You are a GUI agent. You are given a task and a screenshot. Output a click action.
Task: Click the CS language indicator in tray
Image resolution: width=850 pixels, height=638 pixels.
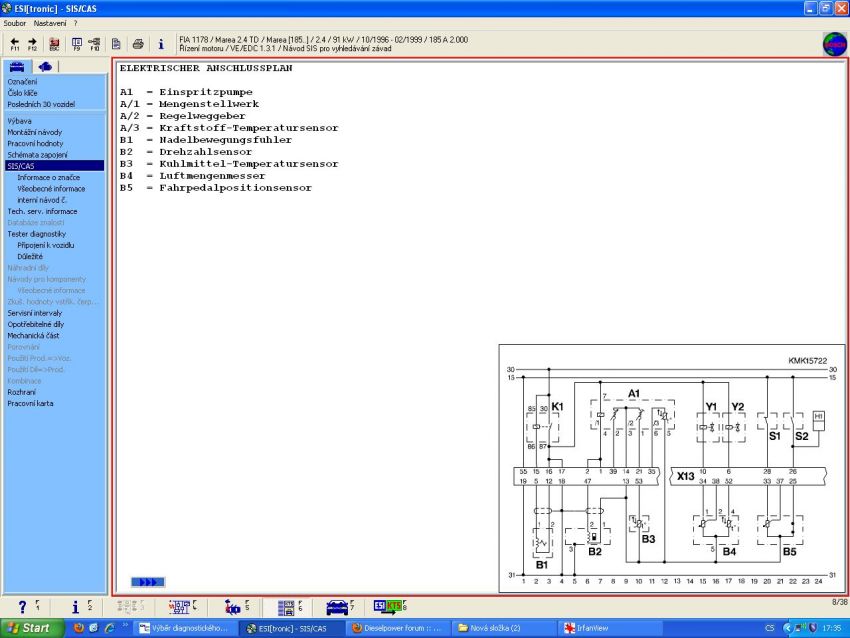[x=770, y=628]
